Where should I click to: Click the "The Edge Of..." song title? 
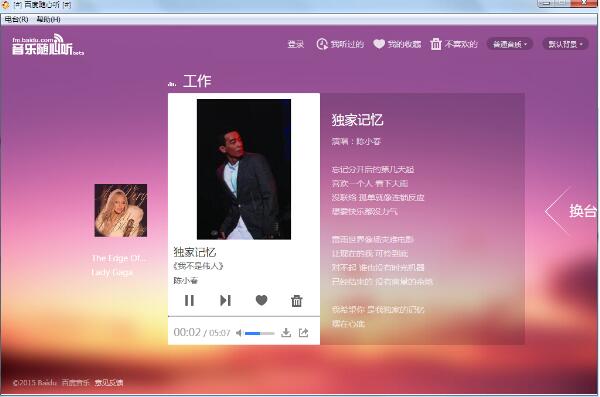click(x=119, y=258)
